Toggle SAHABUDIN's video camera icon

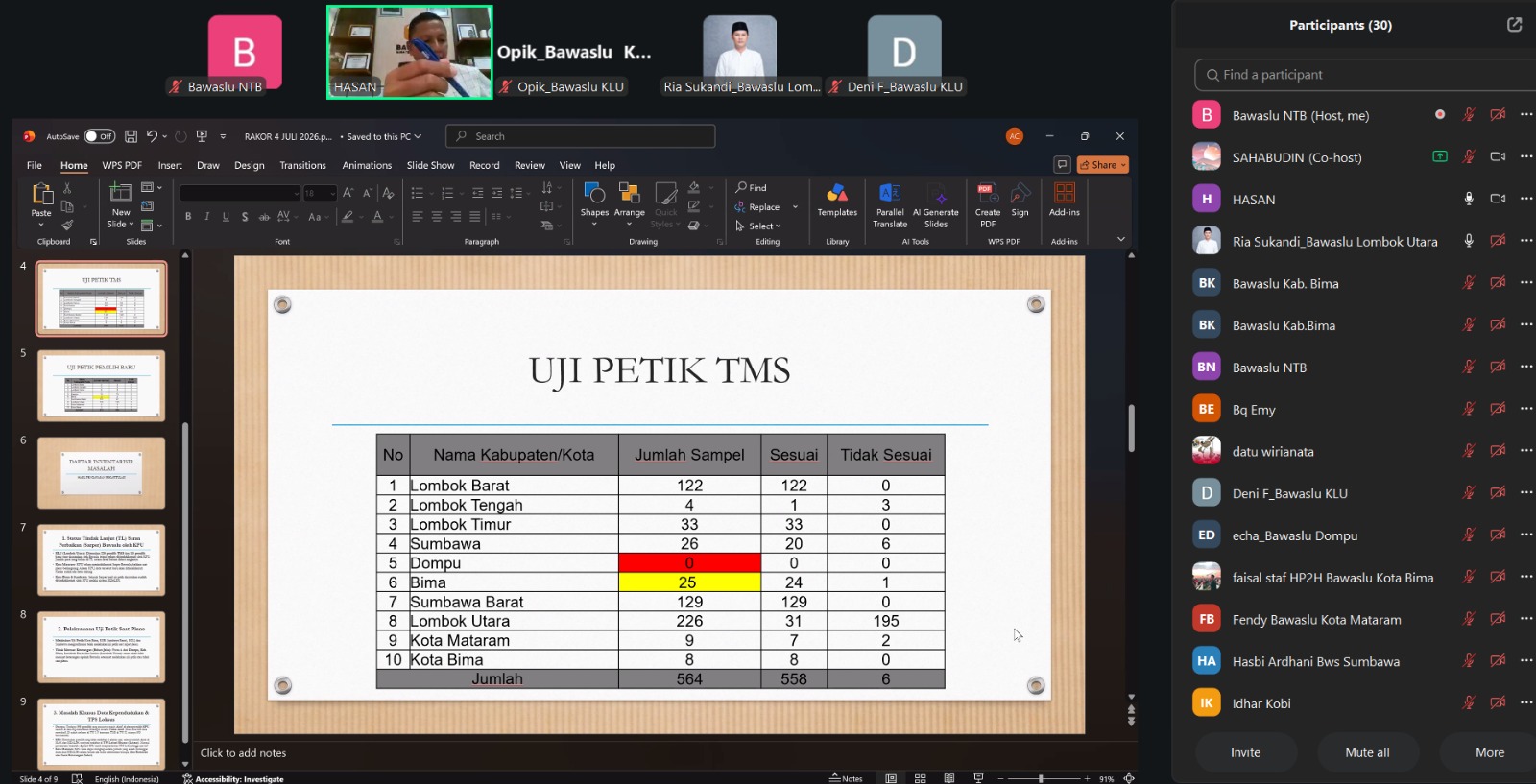click(x=1498, y=156)
